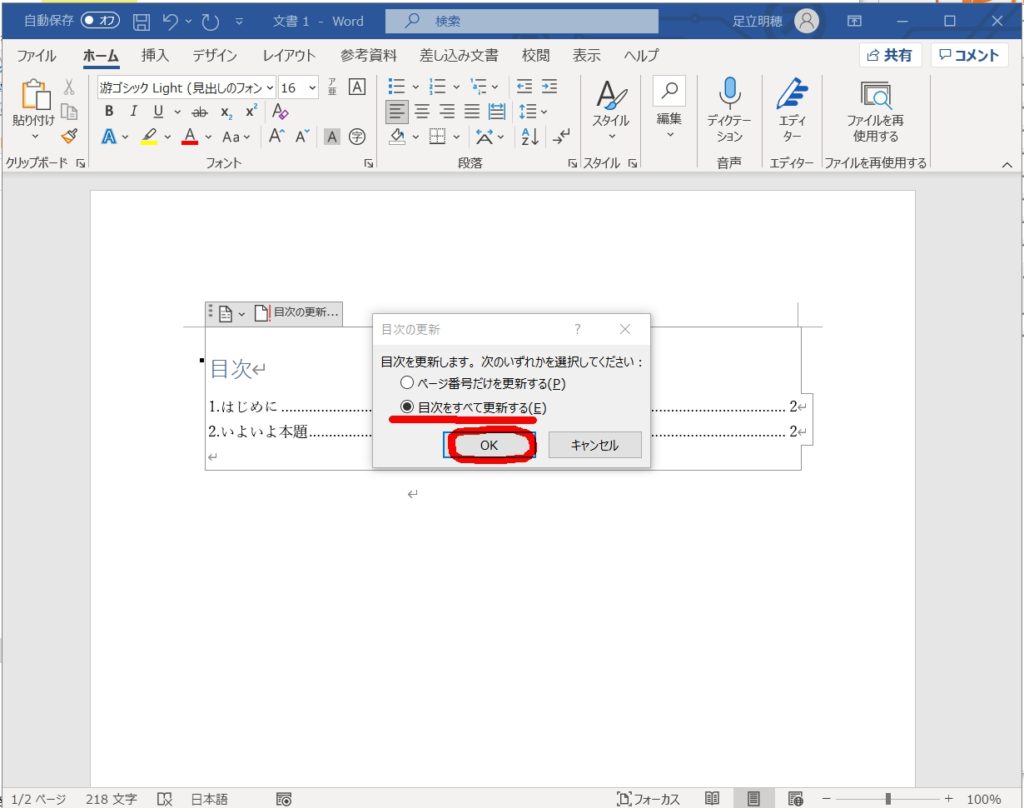Click the Save floppy disk icon

[142, 21]
